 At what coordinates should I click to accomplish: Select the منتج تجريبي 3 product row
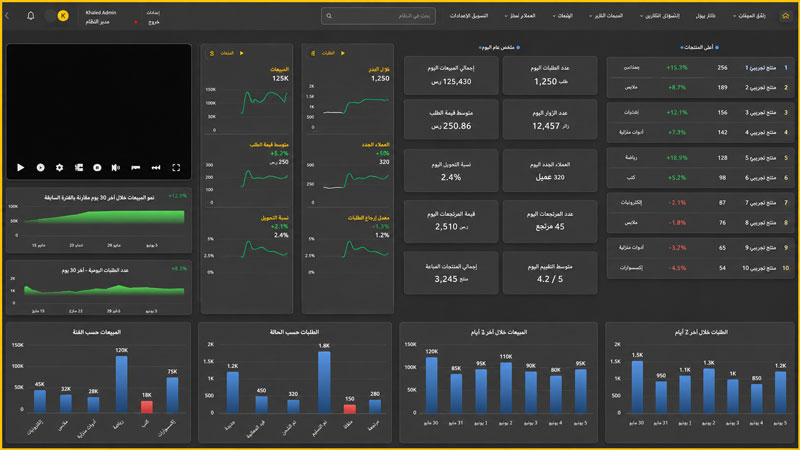(x=701, y=112)
